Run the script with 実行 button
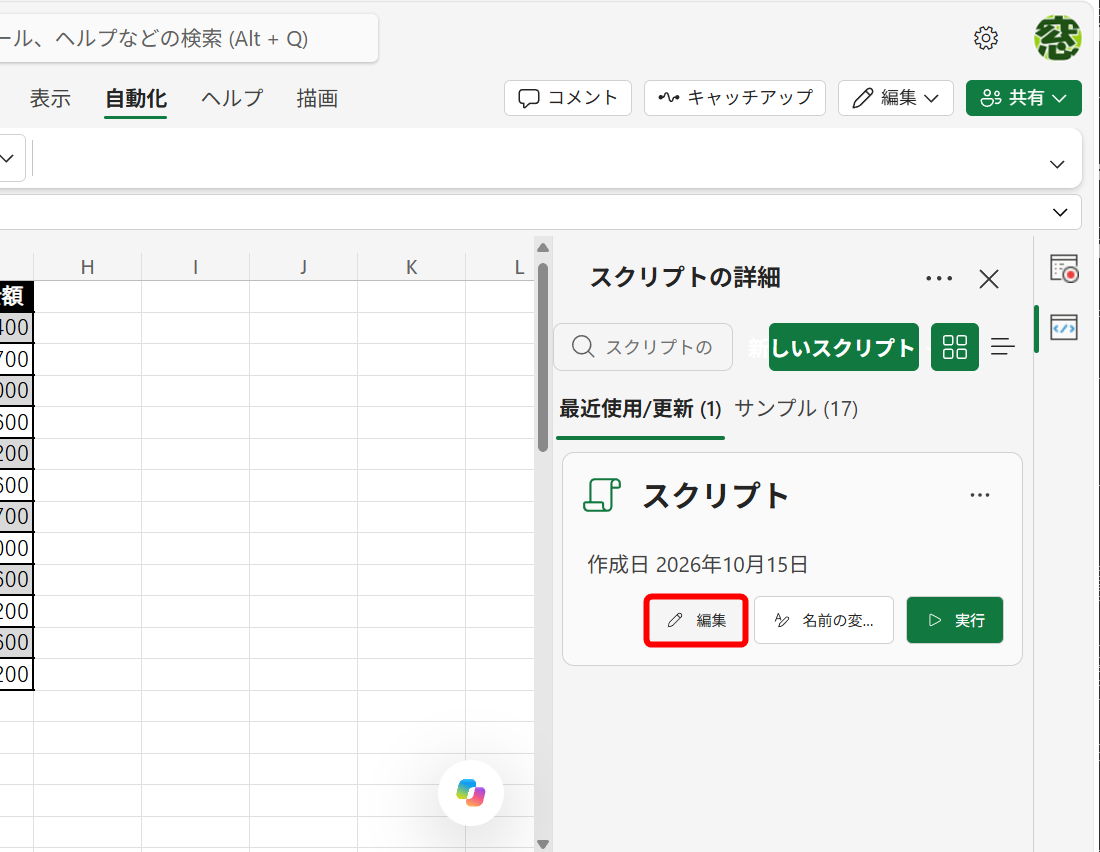 tap(955, 620)
